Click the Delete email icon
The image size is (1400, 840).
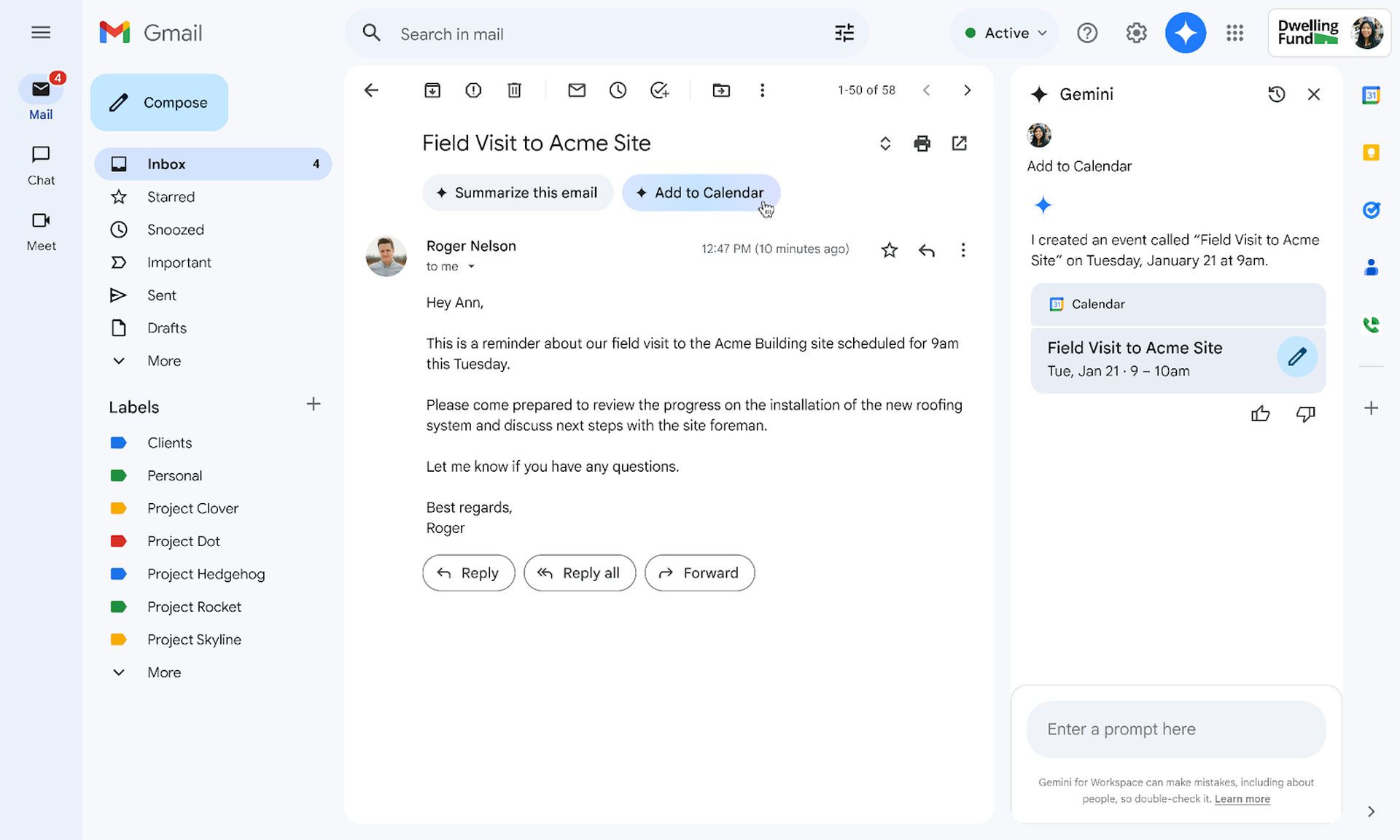(x=514, y=90)
